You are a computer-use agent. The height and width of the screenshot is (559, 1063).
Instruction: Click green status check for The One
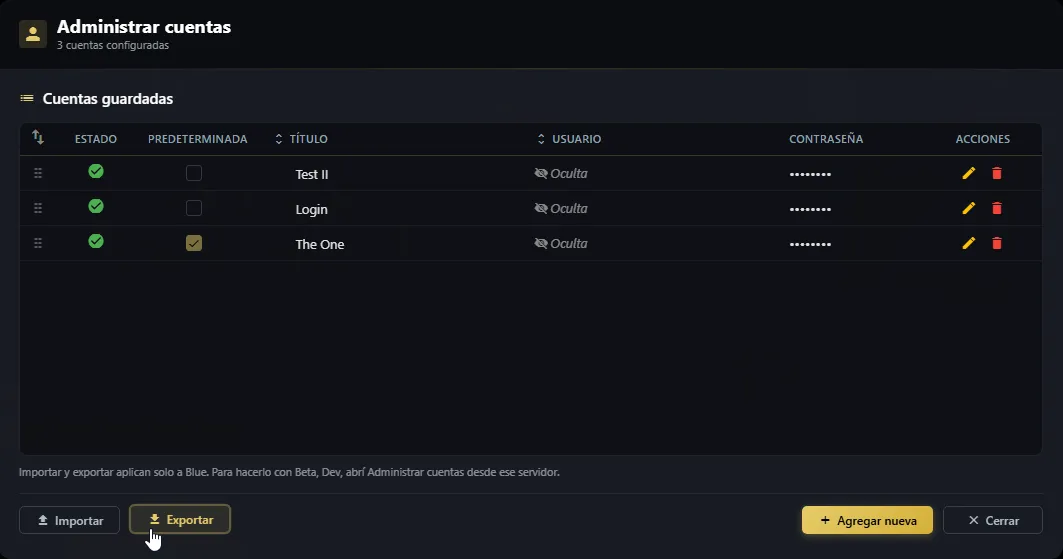96,241
